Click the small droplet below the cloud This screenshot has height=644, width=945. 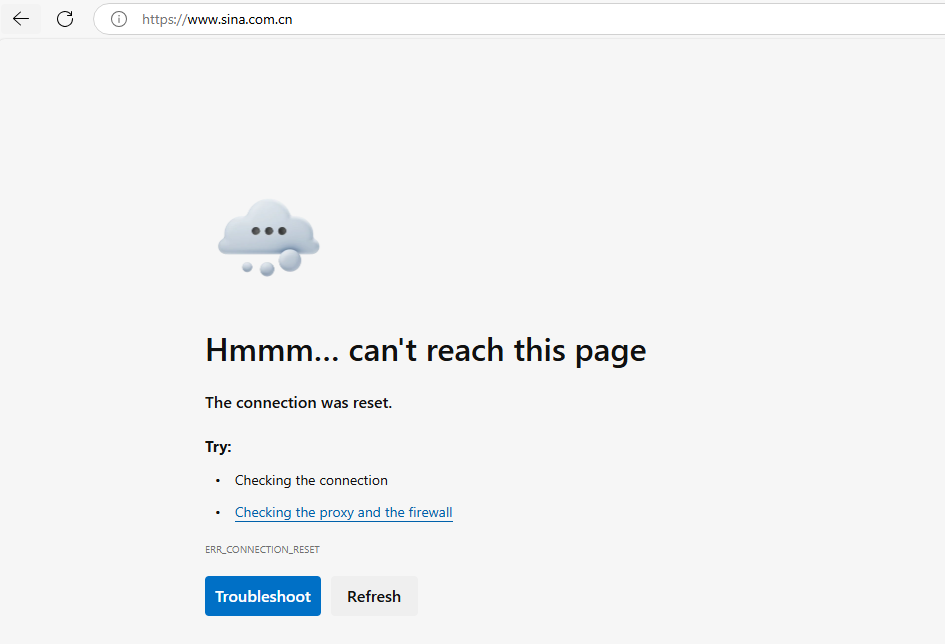point(247,268)
